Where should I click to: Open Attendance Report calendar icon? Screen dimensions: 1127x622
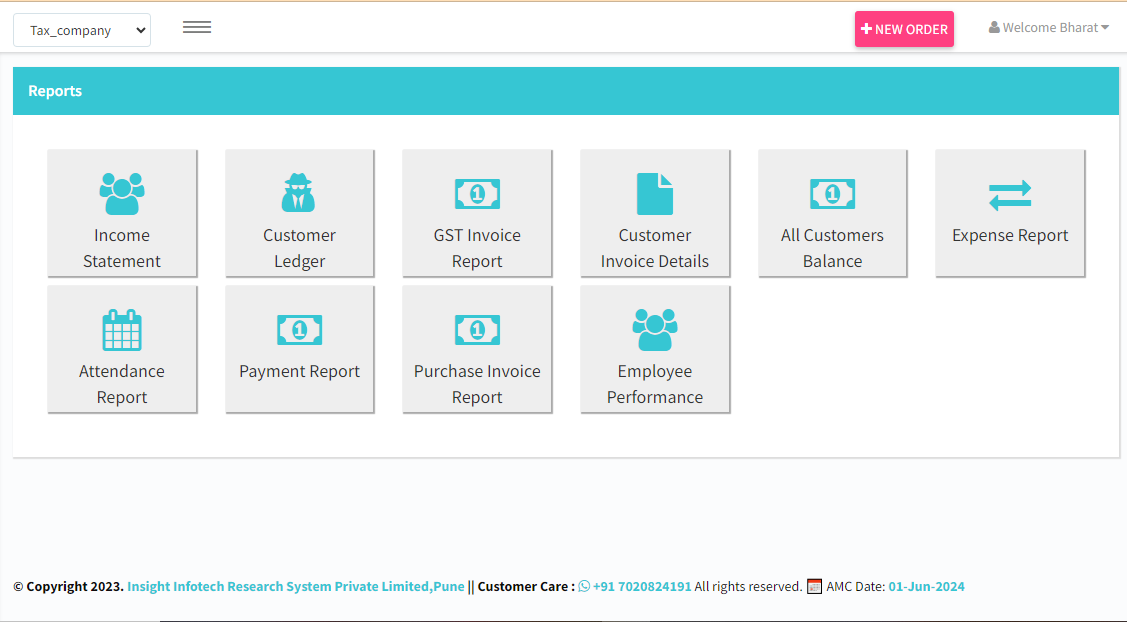121,330
